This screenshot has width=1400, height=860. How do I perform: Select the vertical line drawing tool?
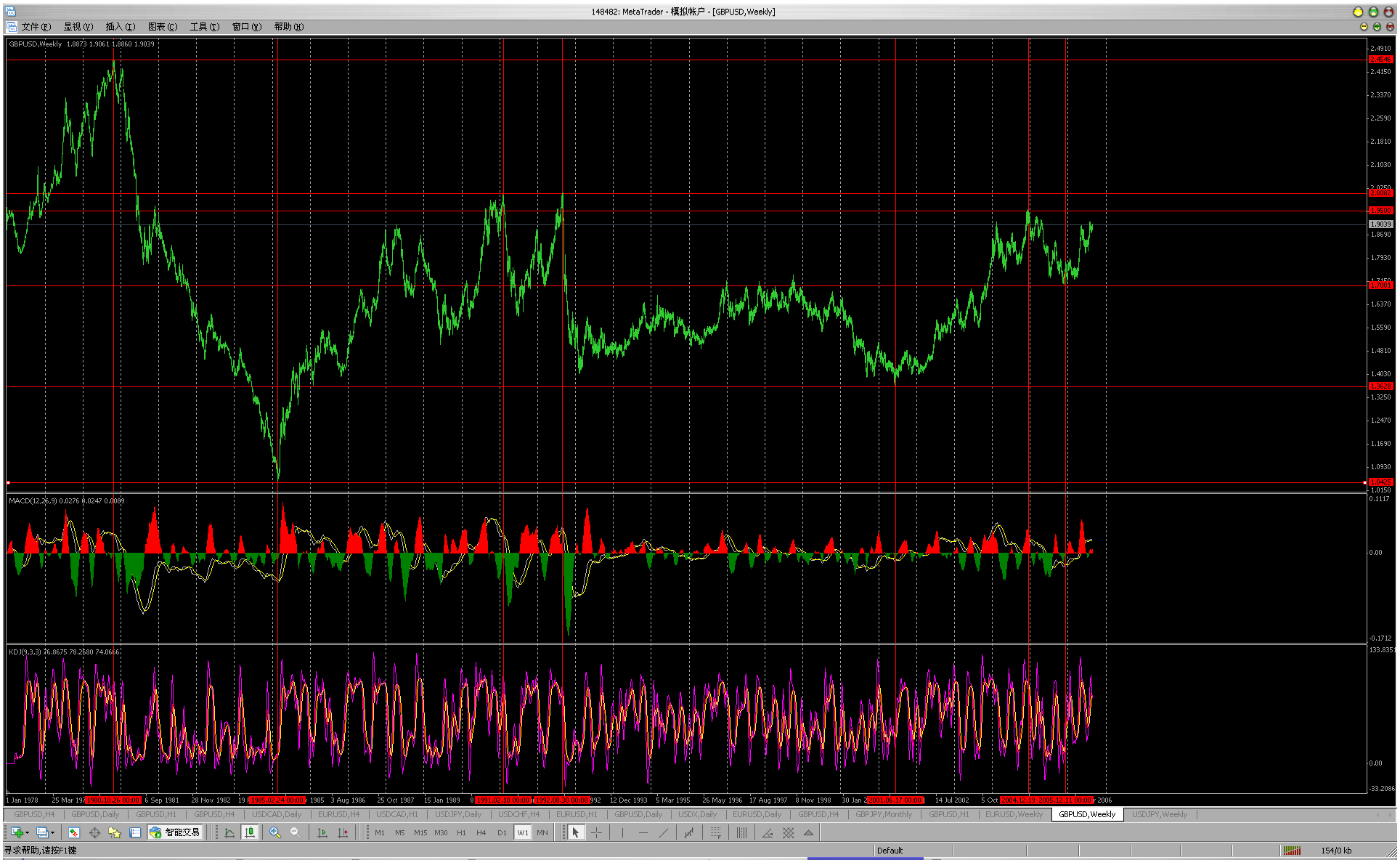(x=622, y=832)
